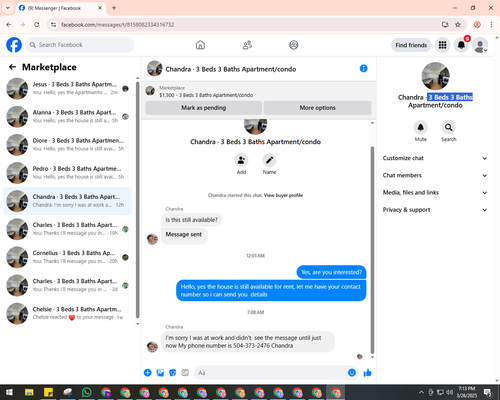
Task: Open Windows notification center icon
Action: point(488,392)
